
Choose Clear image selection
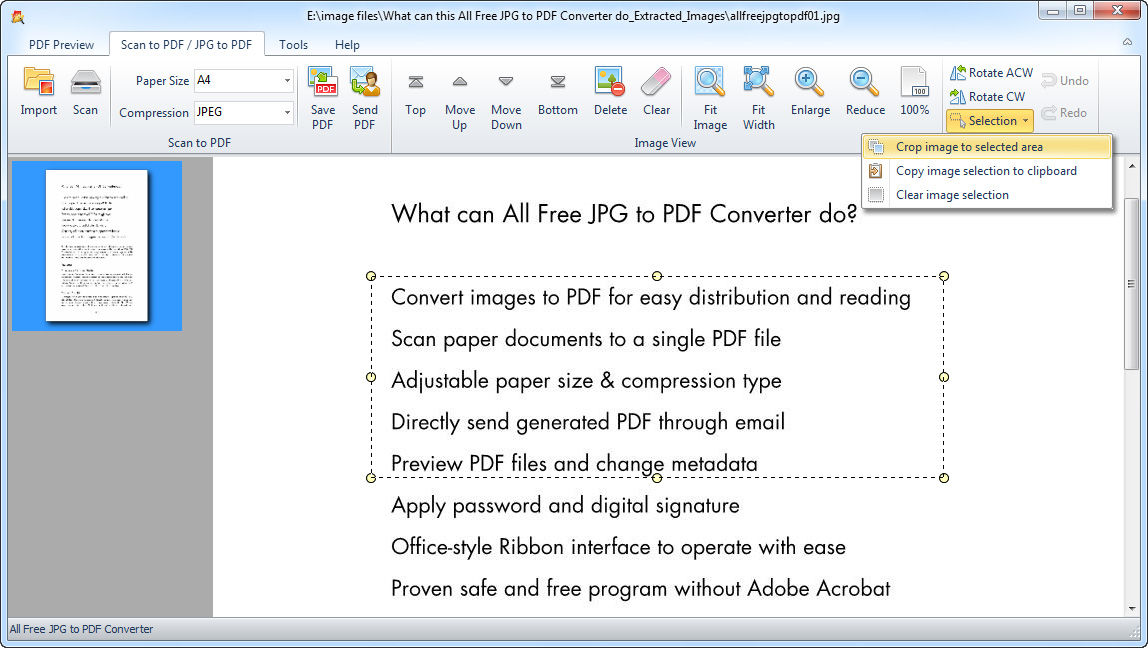click(987, 195)
